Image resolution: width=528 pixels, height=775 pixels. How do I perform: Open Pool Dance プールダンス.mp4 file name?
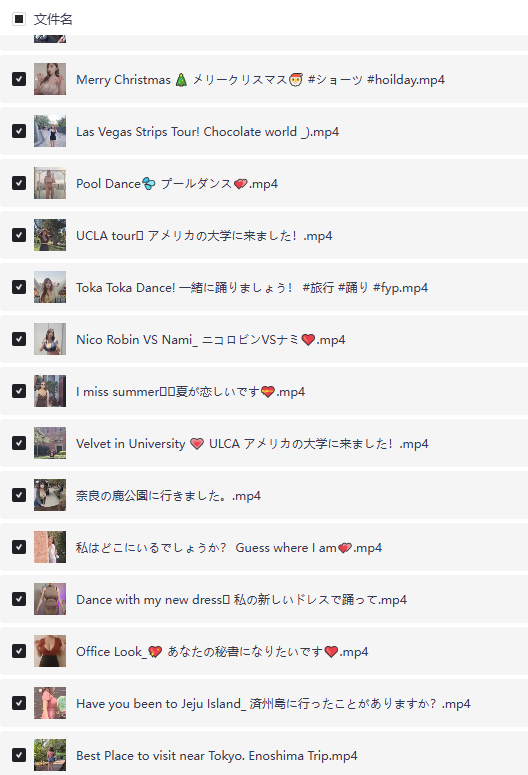pos(177,183)
